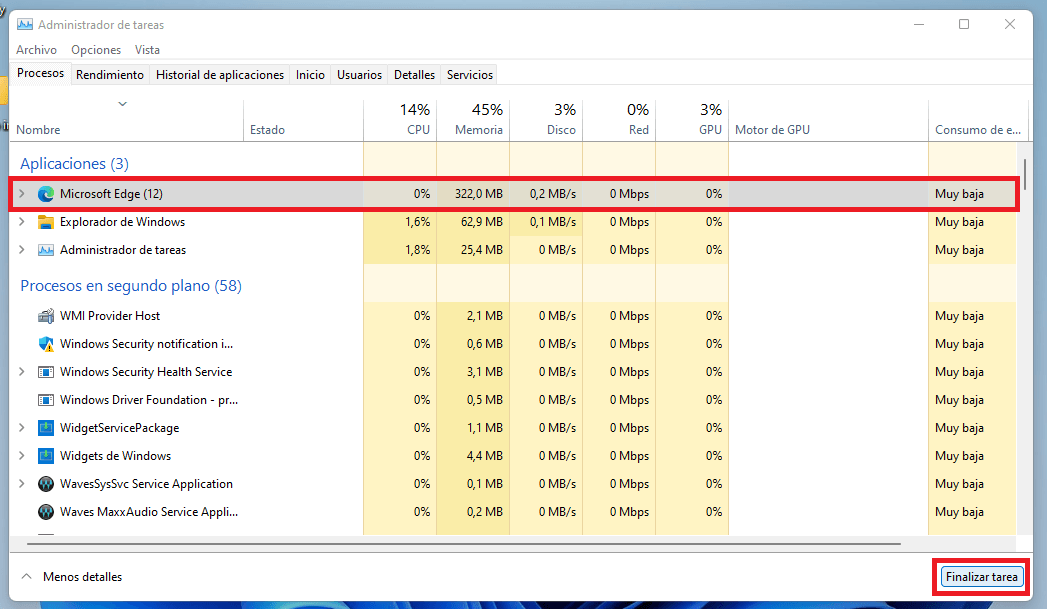Click the Windows Security notification shield icon
This screenshot has width=1047, height=609.
(x=45, y=344)
